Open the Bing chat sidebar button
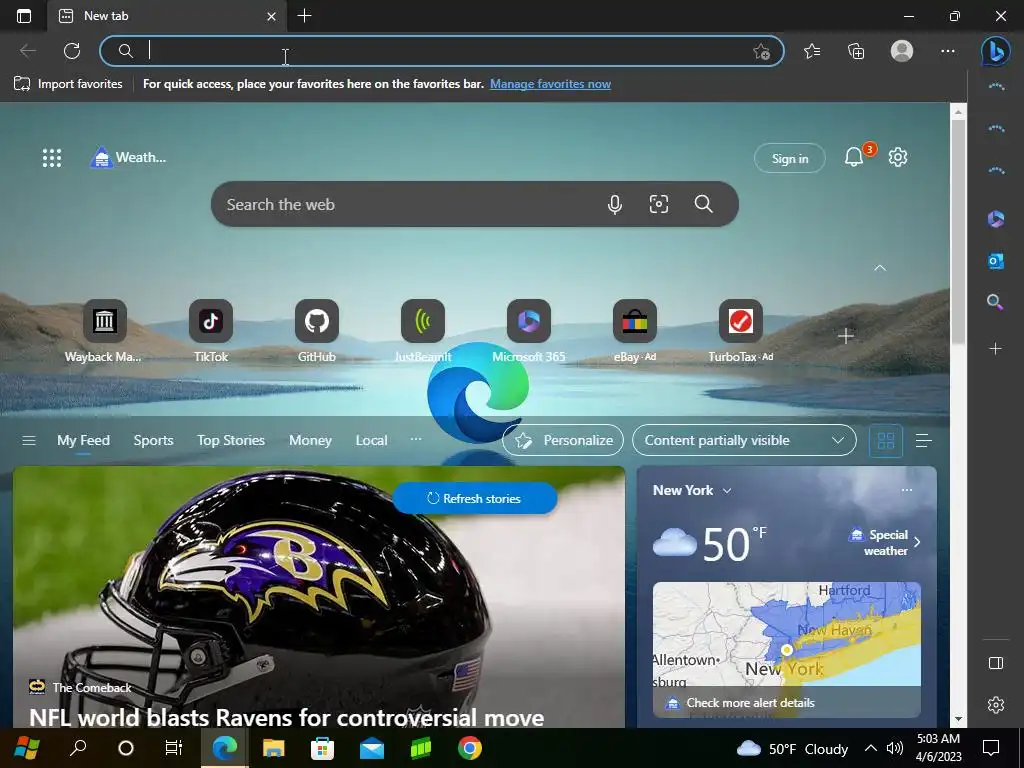 [x=996, y=51]
